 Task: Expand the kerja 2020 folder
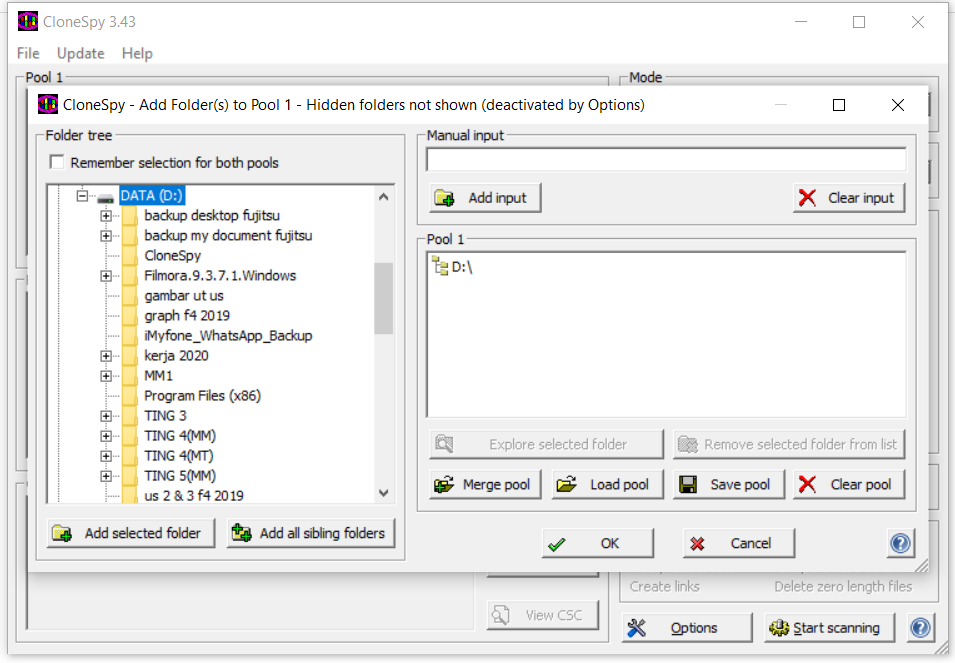[106, 356]
